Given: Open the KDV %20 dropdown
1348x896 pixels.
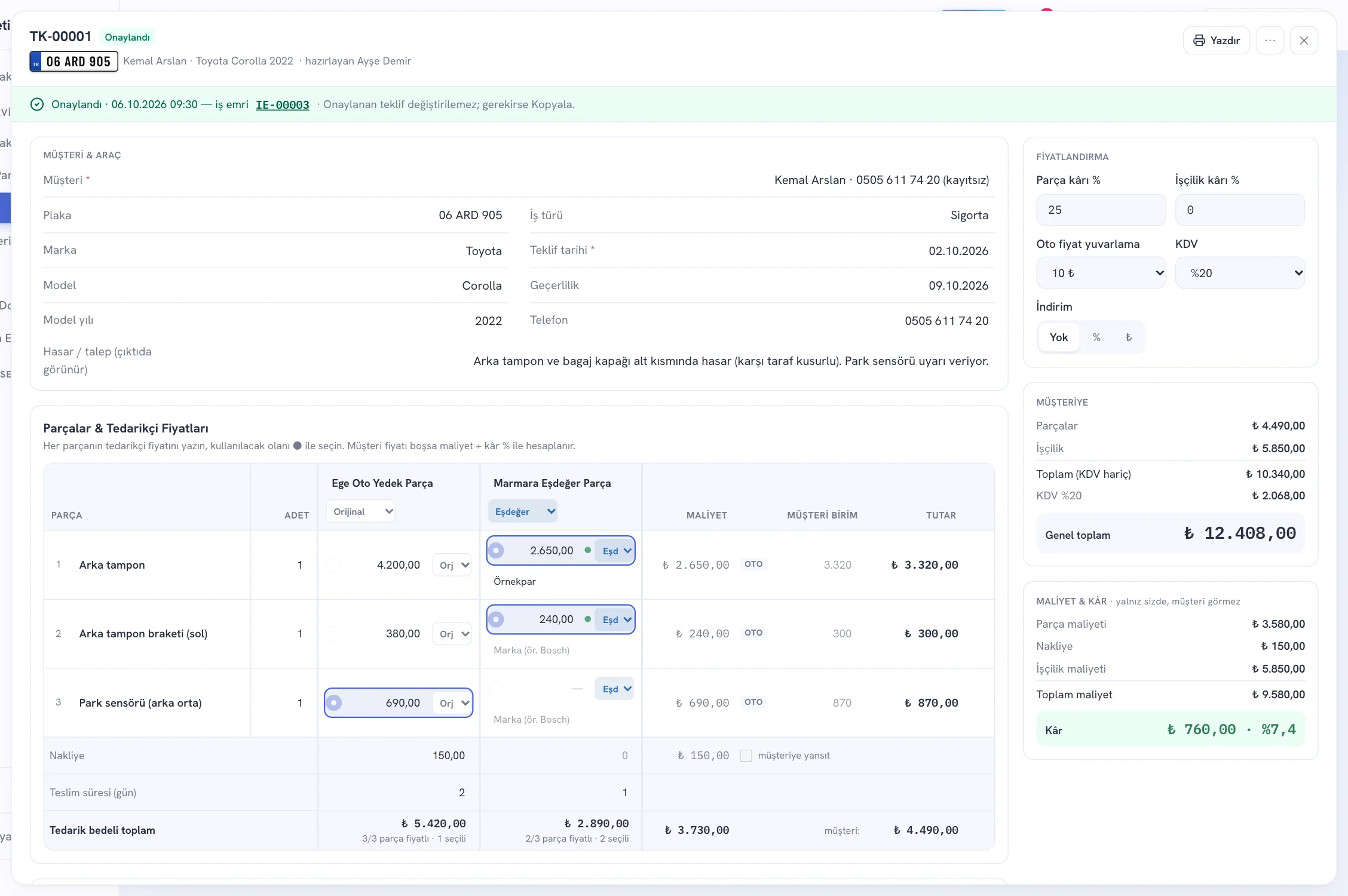Looking at the screenshot, I should point(1240,273).
